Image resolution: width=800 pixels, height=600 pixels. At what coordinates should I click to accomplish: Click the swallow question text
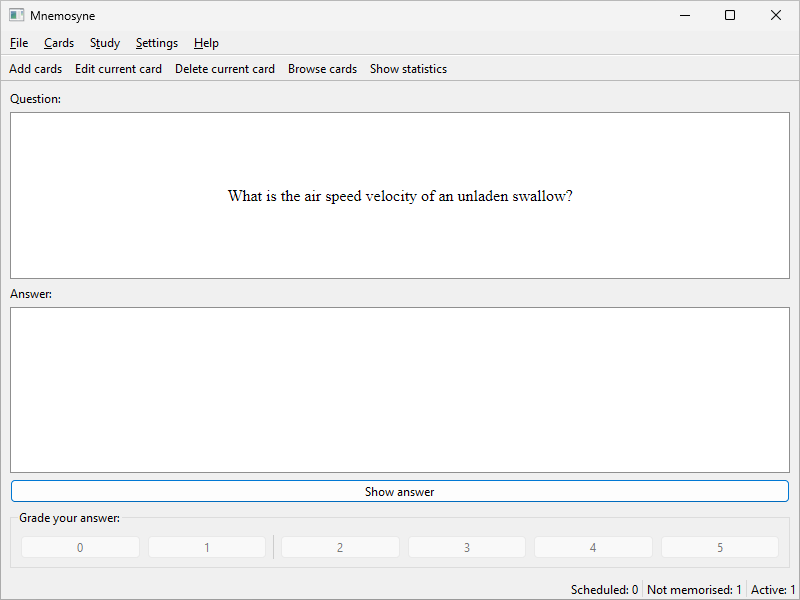(x=400, y=196)
